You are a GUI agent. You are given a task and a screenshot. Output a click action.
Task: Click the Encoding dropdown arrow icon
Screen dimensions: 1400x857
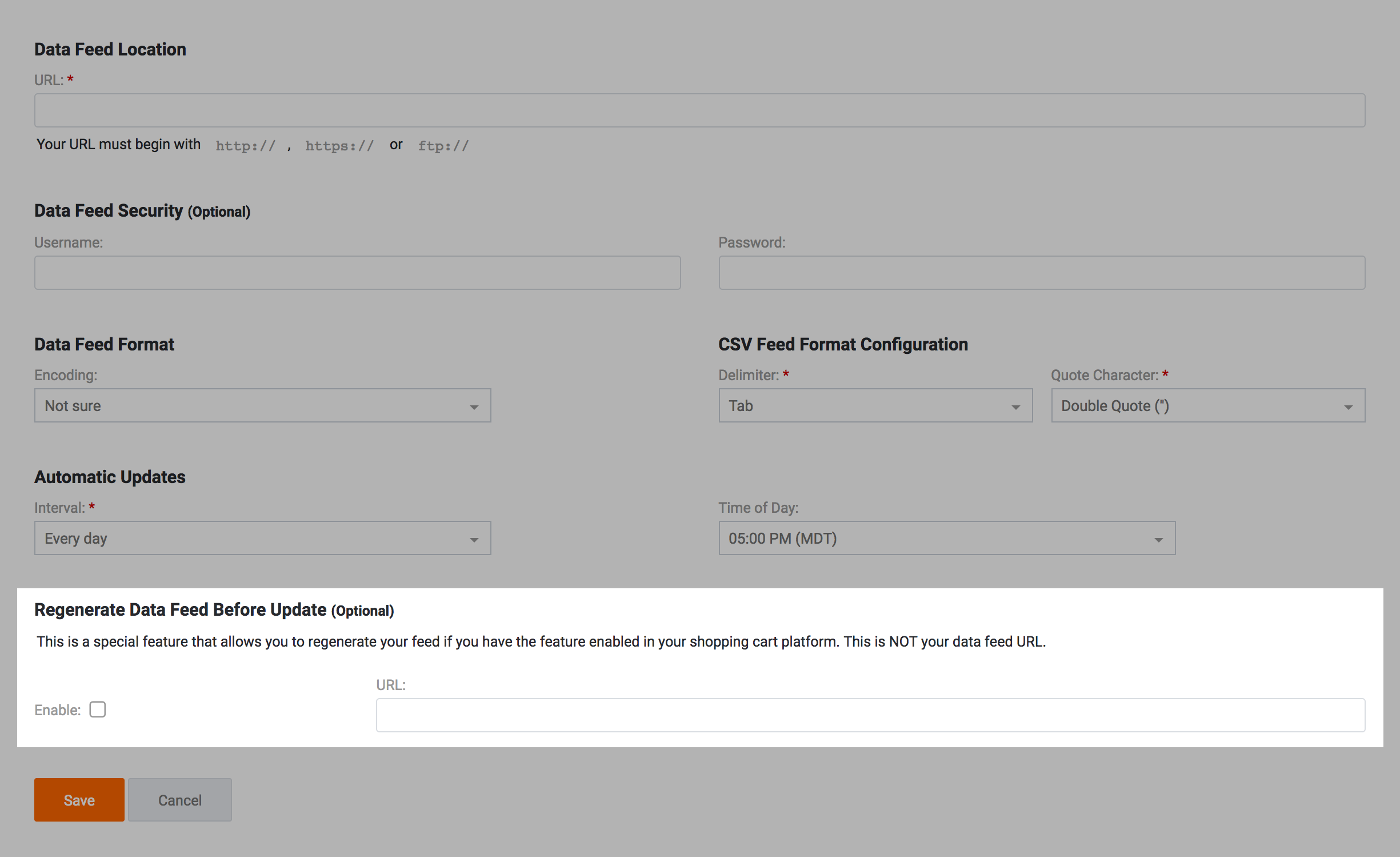[474, 407]
